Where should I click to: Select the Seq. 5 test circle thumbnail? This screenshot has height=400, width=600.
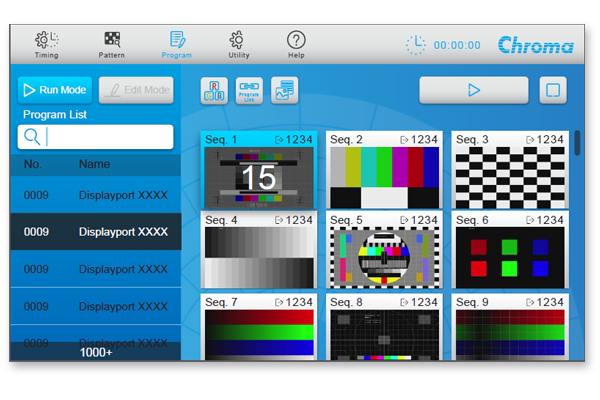pos(384,250)
